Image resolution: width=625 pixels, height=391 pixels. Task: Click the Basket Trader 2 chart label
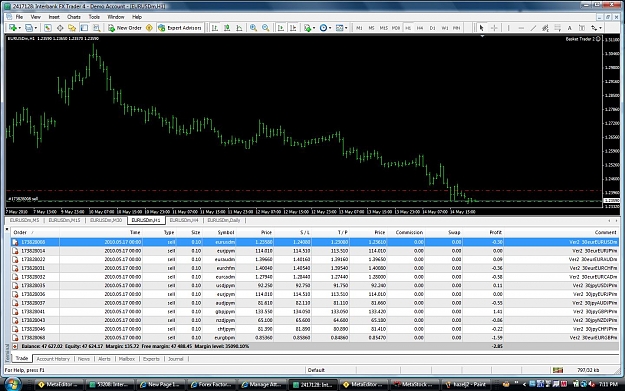coord(583,39)
